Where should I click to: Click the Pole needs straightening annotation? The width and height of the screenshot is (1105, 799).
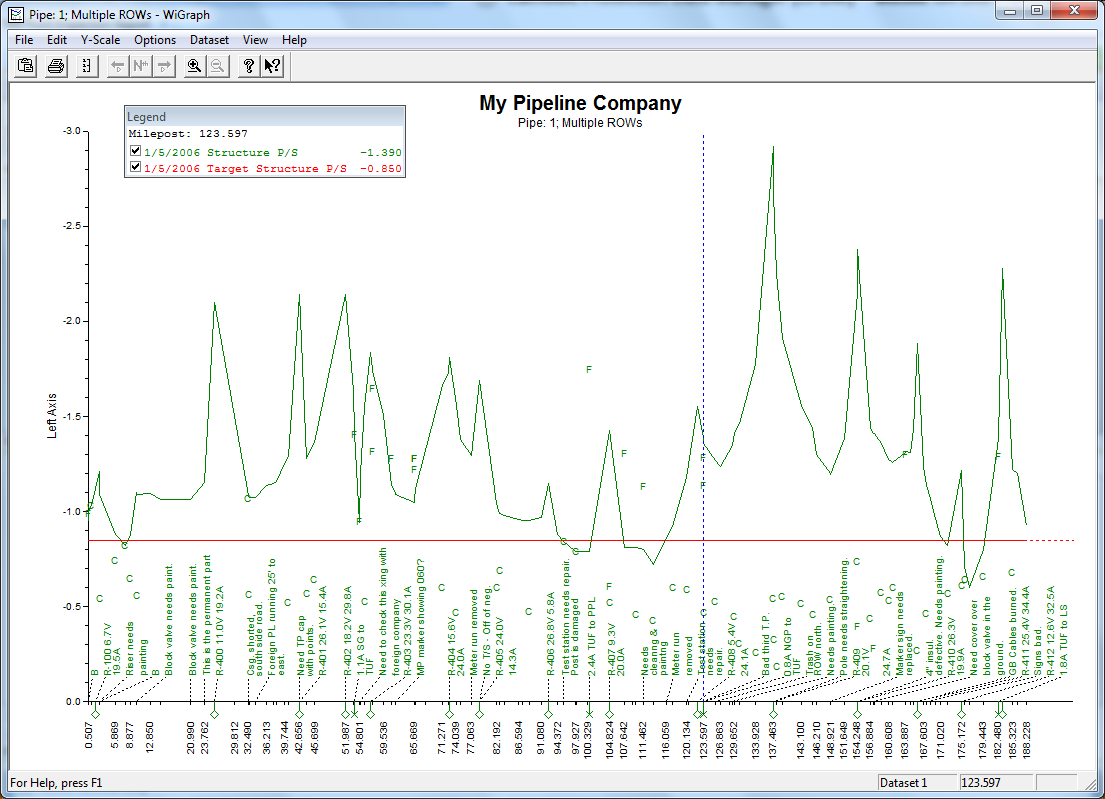pos(844,617)
